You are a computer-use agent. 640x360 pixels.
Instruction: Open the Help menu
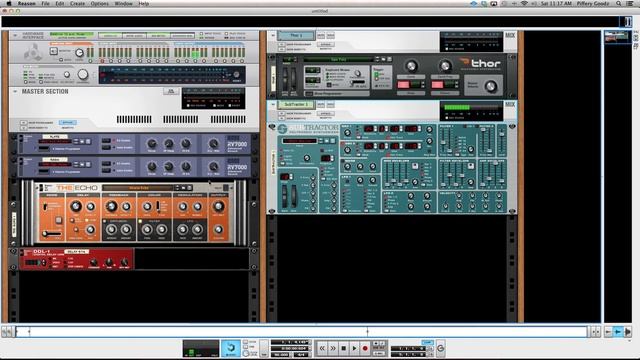tap(144, 3)
